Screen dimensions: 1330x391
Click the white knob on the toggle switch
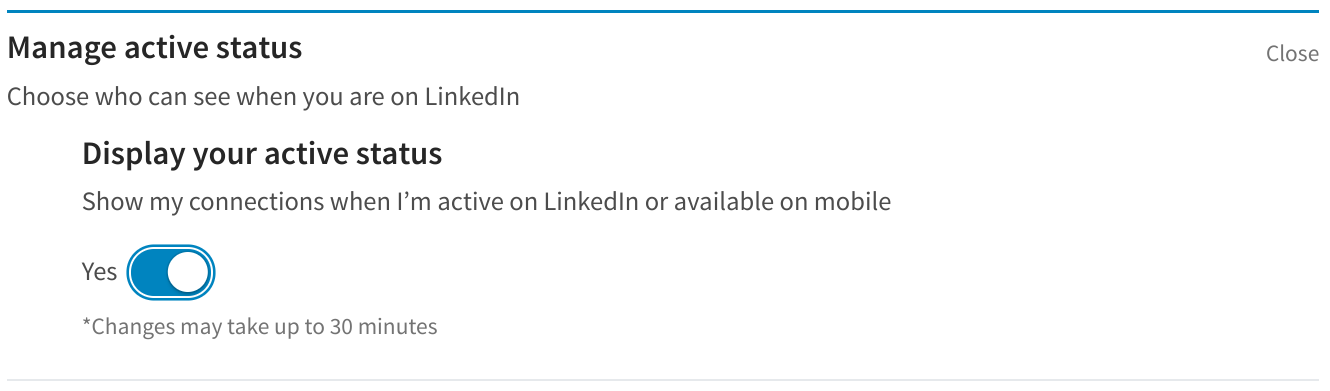click(190, 272)
